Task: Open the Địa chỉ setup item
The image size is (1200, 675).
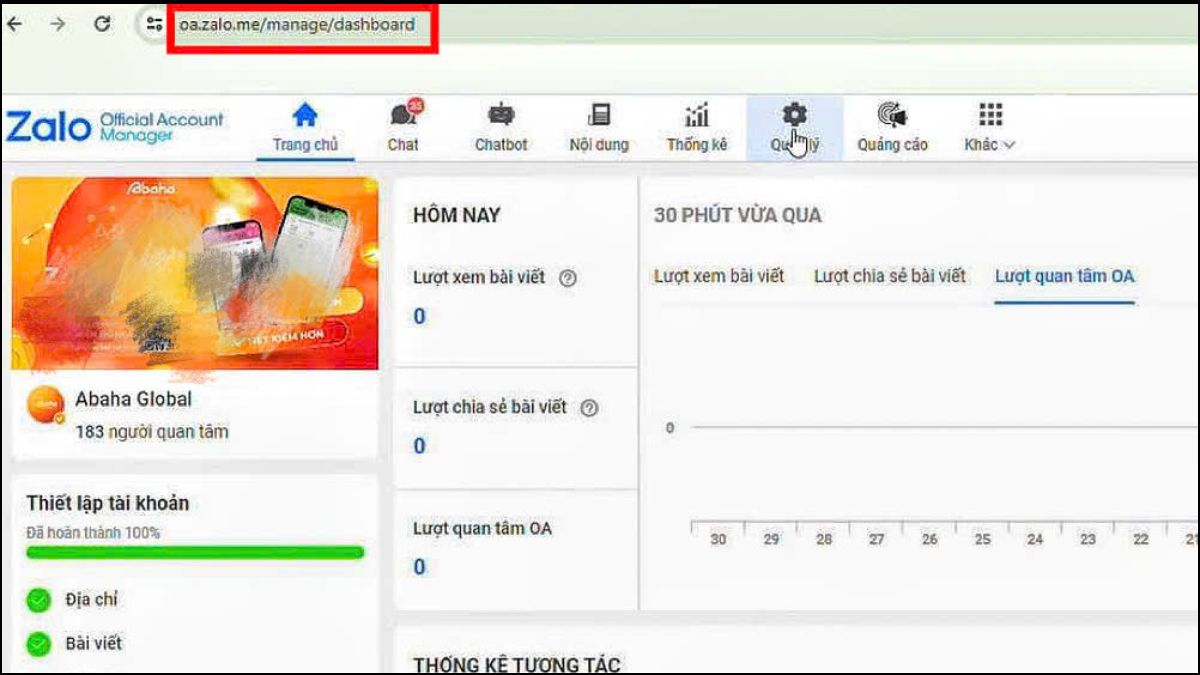Action: pos(91,600)
